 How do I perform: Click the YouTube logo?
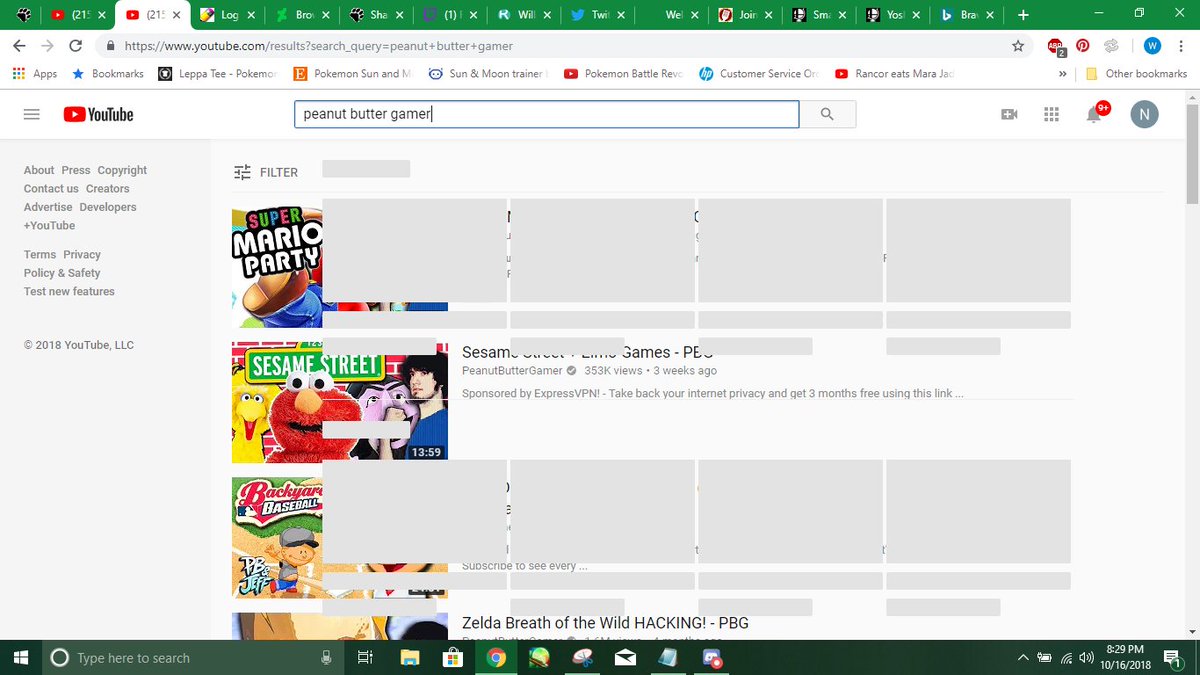(98, 115)
